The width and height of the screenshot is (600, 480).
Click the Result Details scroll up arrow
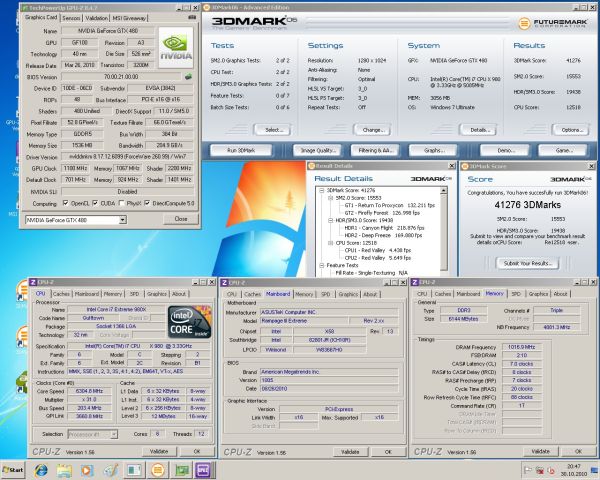(443, 190)
